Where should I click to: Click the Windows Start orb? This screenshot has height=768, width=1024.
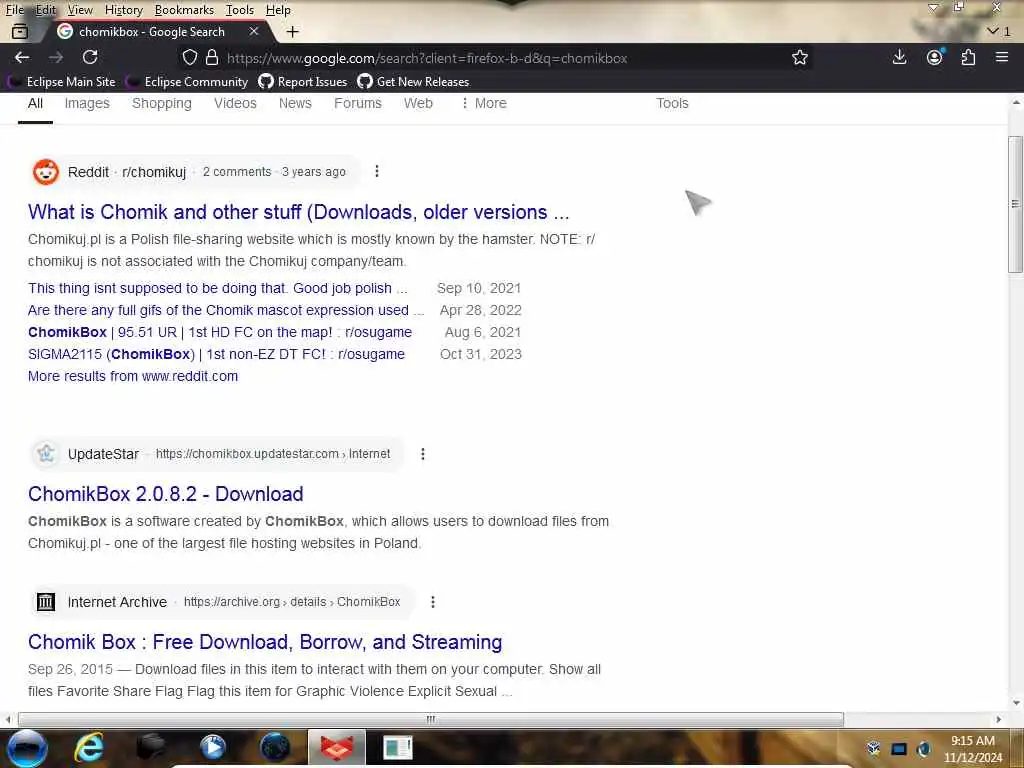27,748
